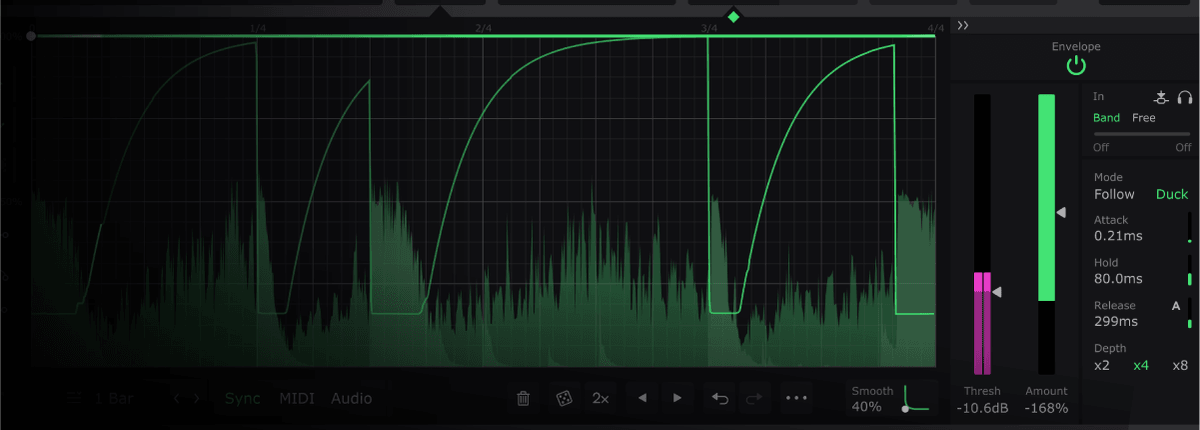The height and width of the screenshot is (430, 1200).
Task: Delete the curve with the trash icon
Action: (523, 398)
